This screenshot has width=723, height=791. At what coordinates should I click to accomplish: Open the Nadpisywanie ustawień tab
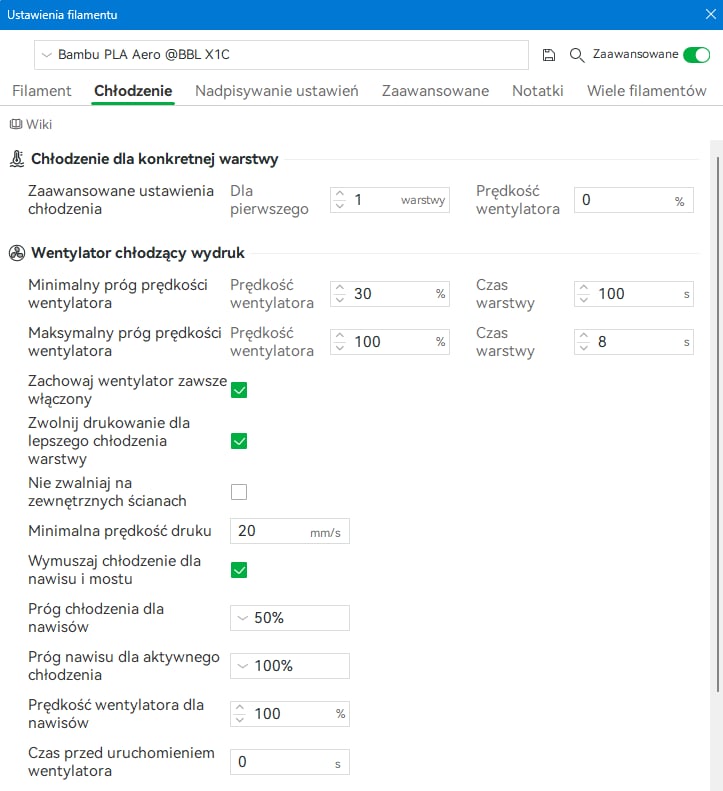pyautogui.click(x=276, y=91)
